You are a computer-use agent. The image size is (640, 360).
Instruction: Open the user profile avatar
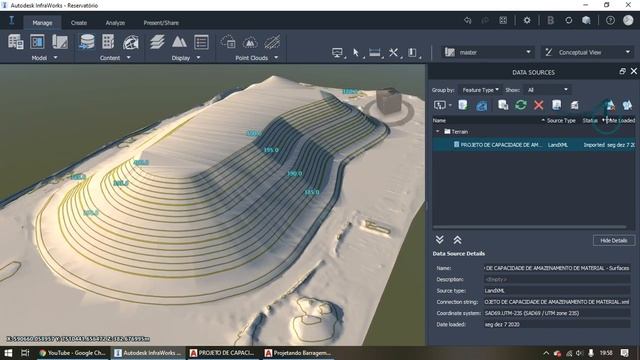628,20
